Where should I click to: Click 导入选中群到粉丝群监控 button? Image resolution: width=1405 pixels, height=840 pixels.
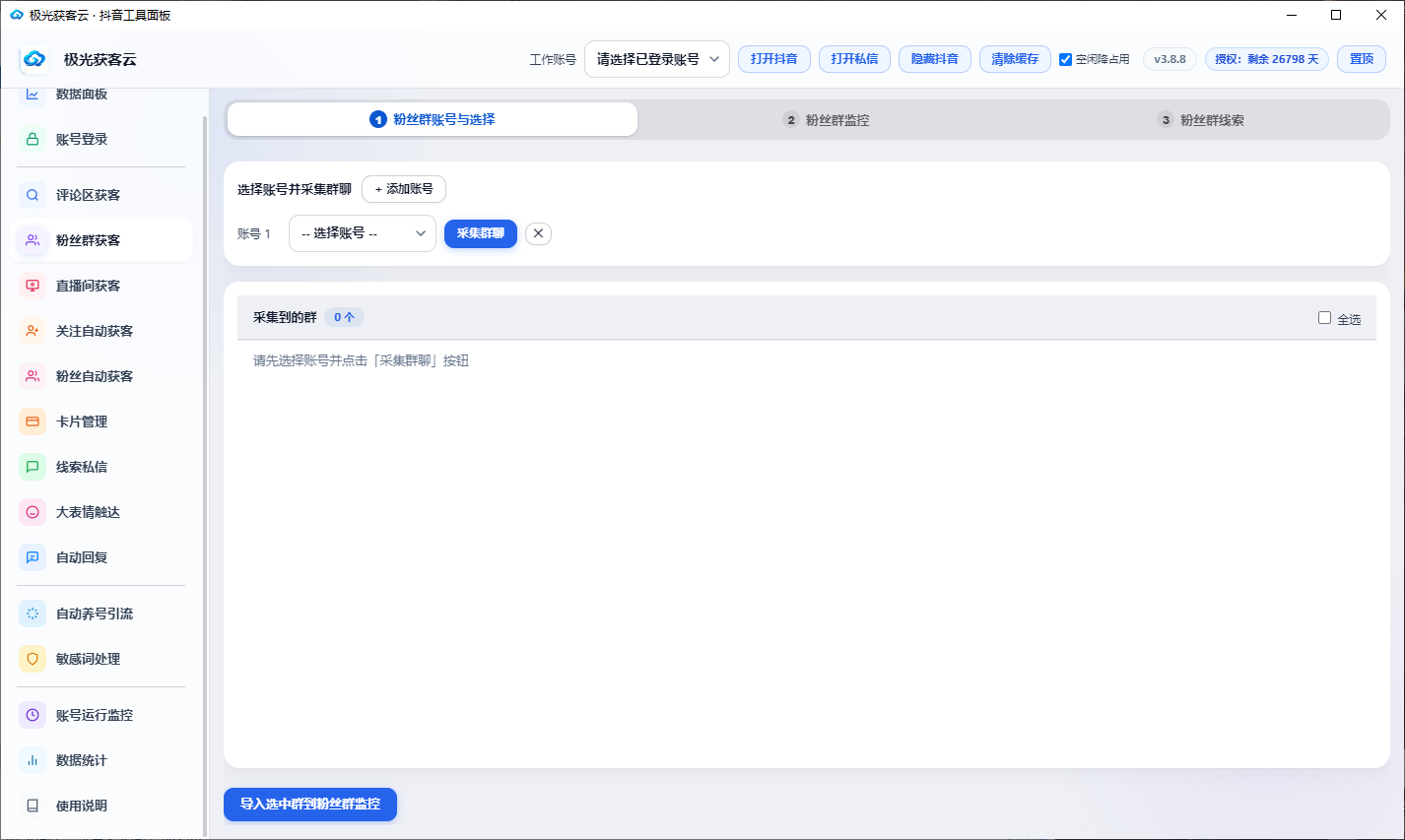310,805
